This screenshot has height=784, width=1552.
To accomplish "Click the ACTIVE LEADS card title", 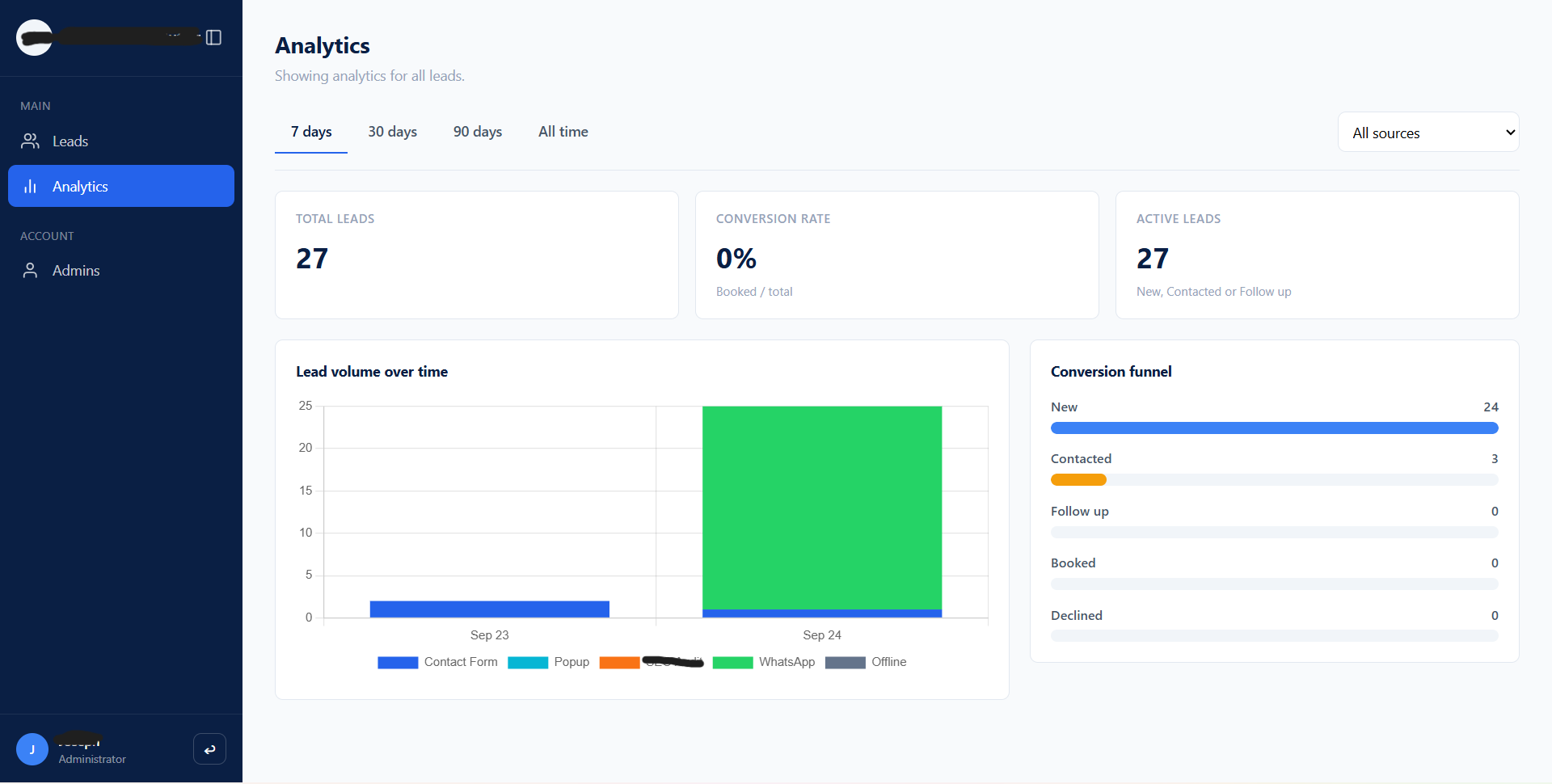I will [1179, 219].
